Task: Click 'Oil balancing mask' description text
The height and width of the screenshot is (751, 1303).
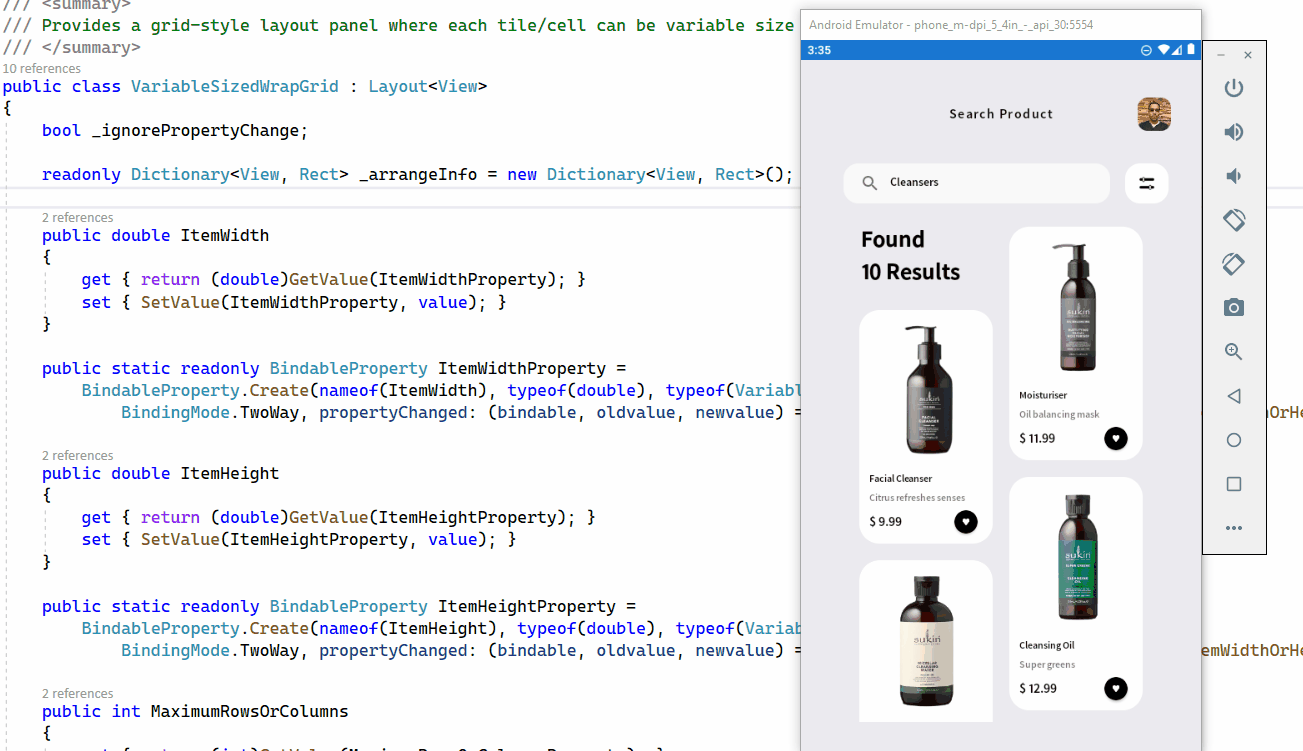Action: pos(1059,414)
